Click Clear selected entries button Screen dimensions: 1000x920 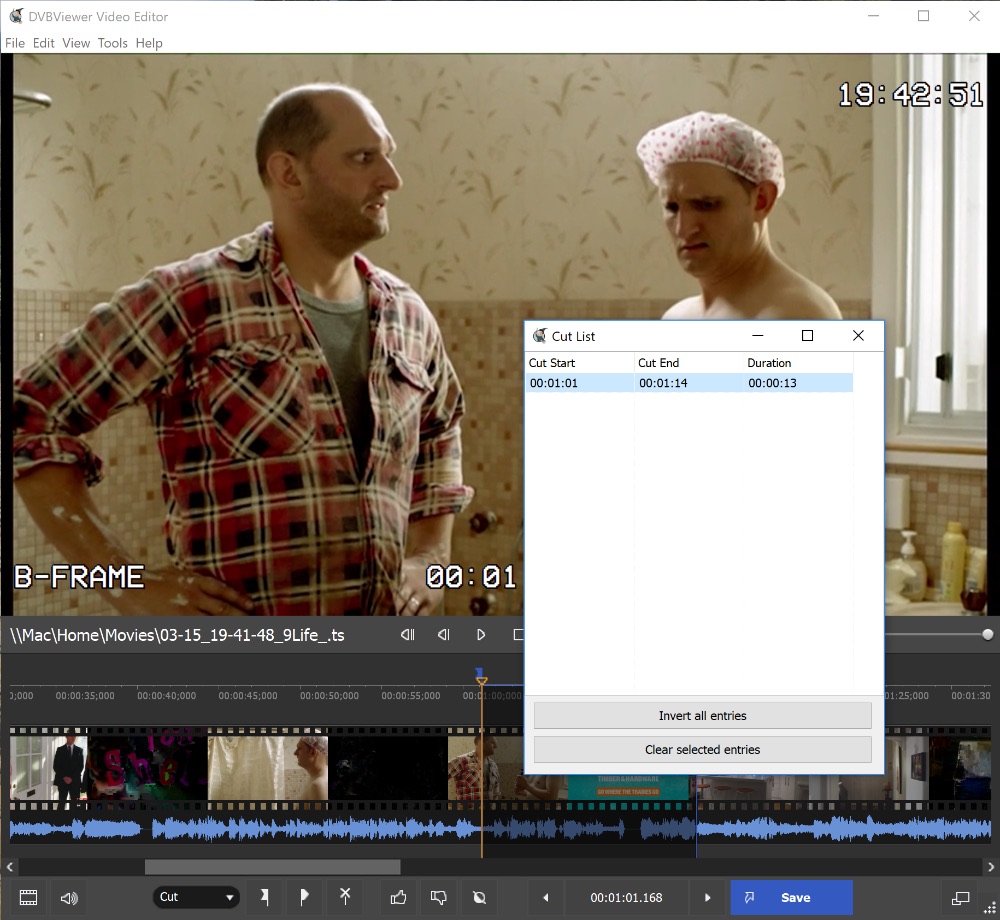pyautogui.click(x=702, y=750)
